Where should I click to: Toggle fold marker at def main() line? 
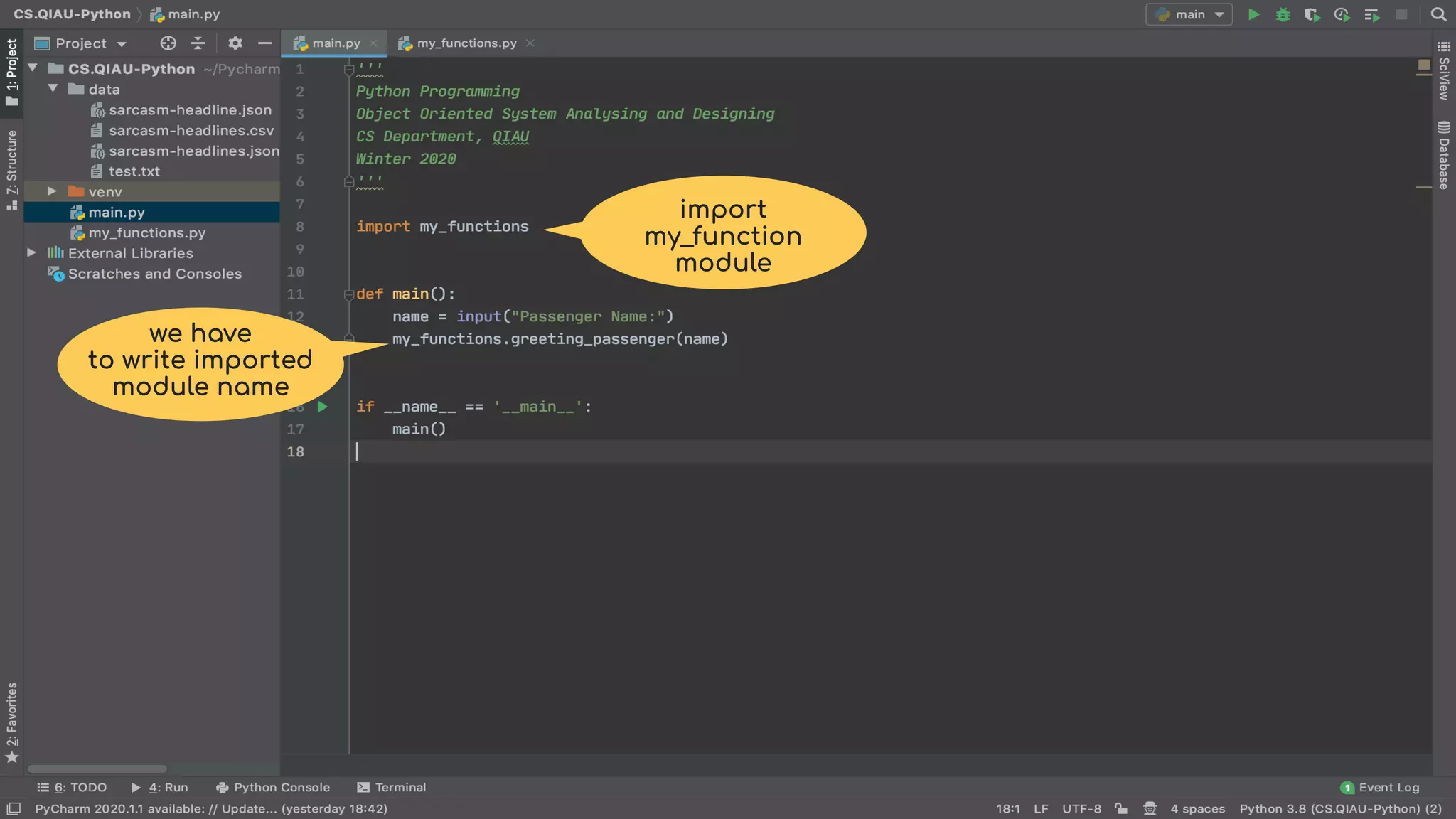point(348,294)
